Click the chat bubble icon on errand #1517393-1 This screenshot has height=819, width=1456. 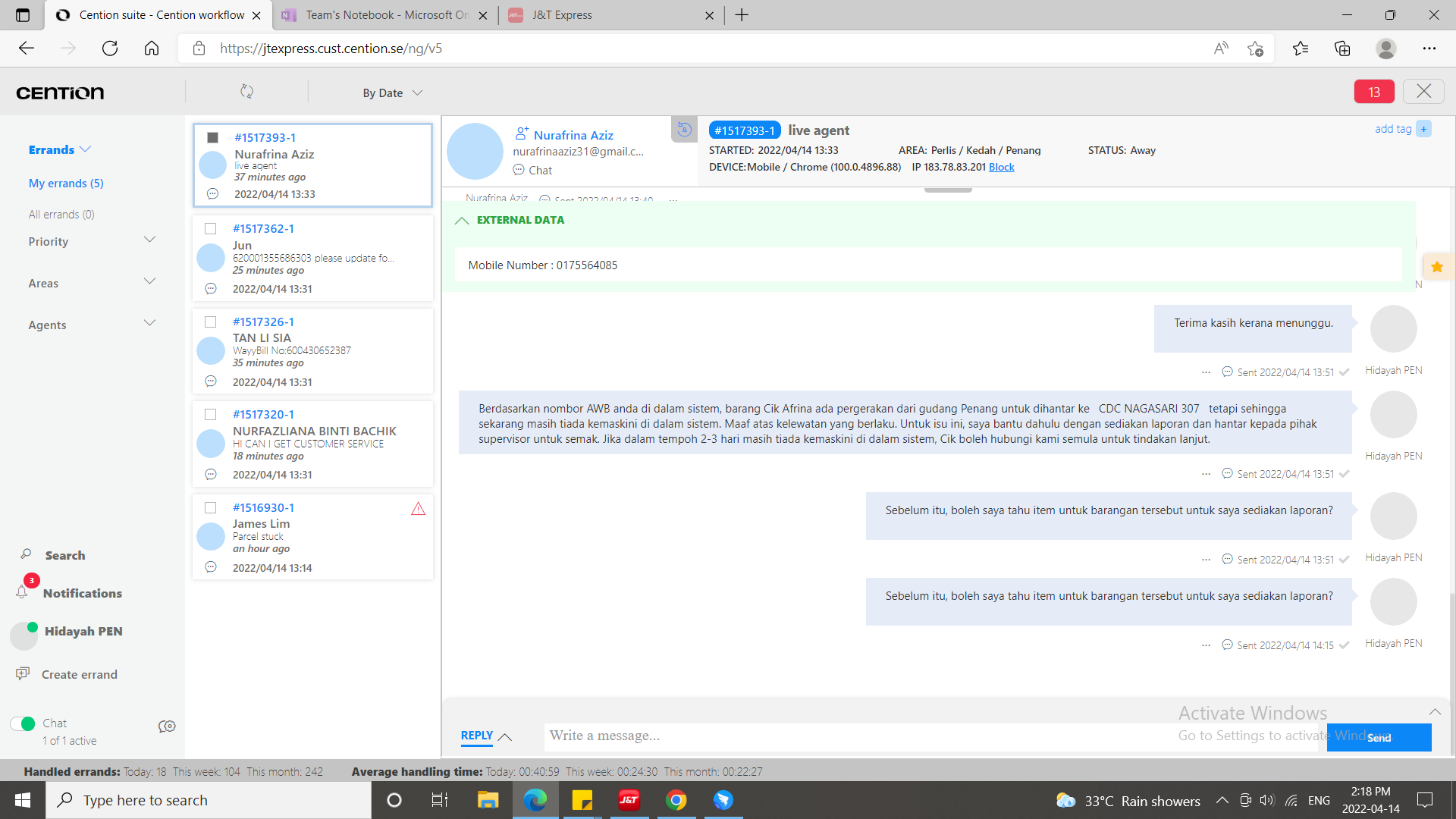coord(213,194)
